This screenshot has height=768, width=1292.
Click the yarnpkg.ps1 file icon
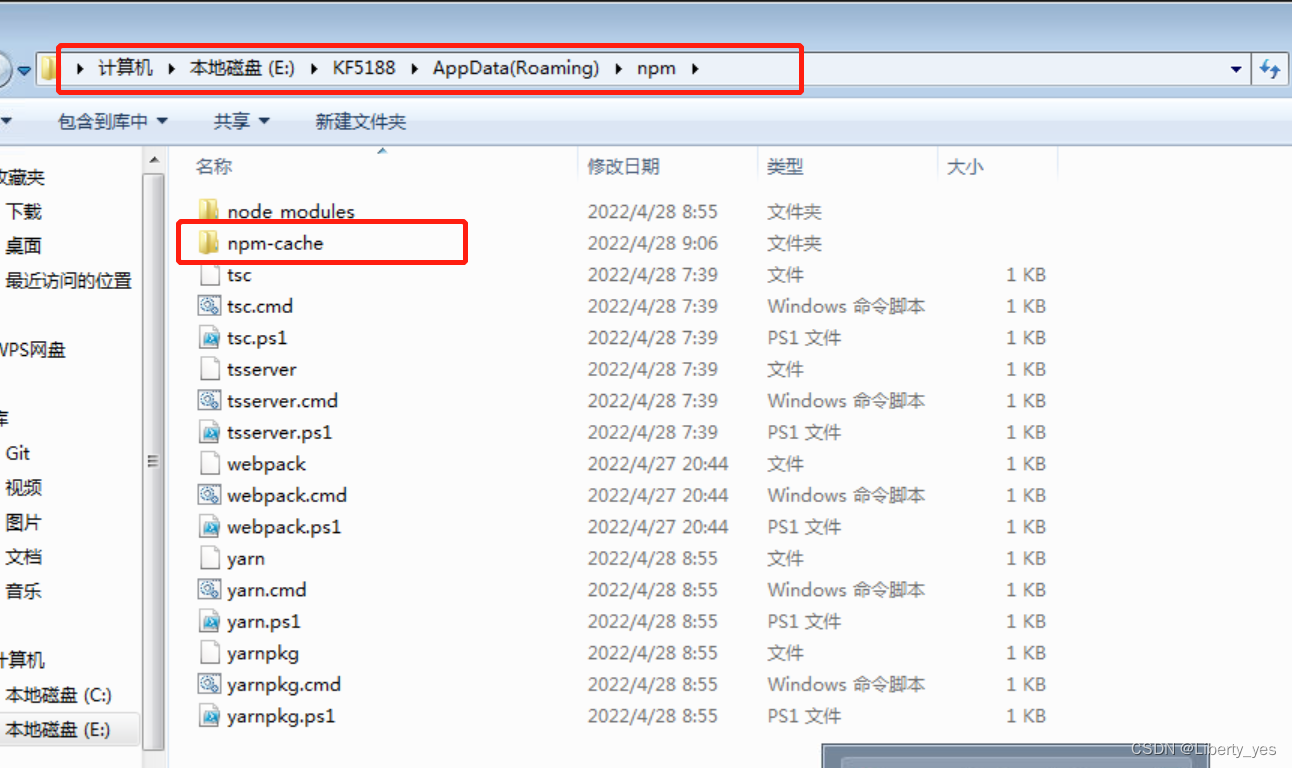[x=209, y=716]
